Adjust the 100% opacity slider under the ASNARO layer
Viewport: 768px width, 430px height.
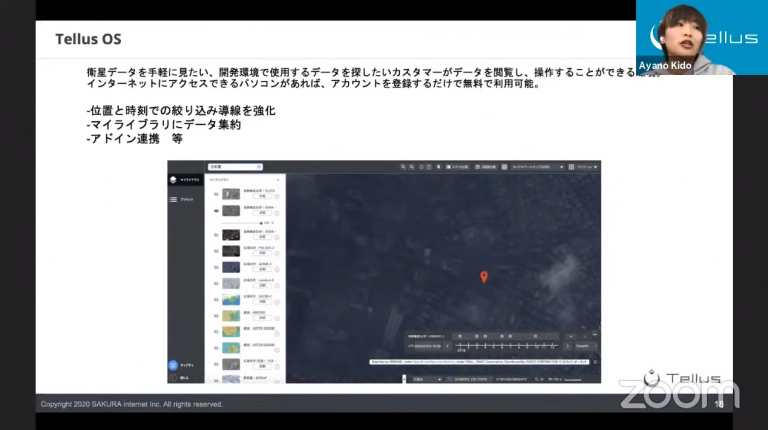(241, 223)
